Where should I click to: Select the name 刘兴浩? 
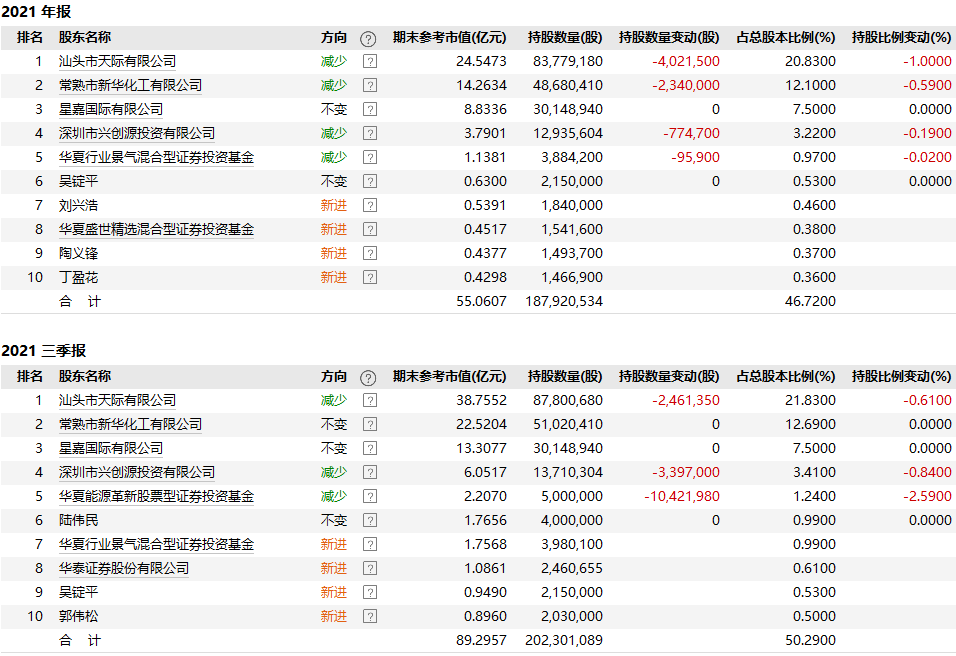[x=78, y=205]
